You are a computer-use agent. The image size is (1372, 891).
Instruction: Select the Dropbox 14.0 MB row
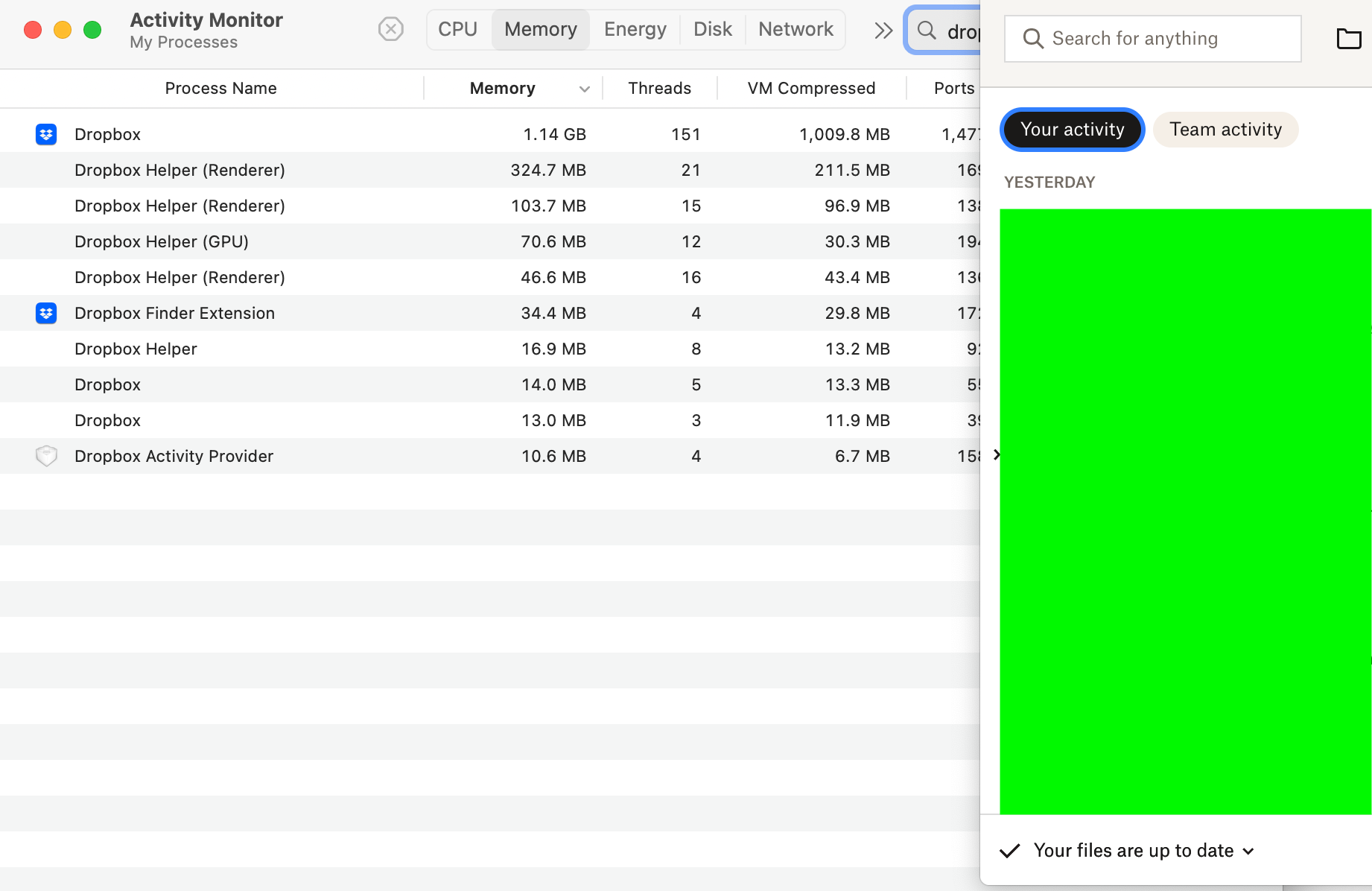490,384
